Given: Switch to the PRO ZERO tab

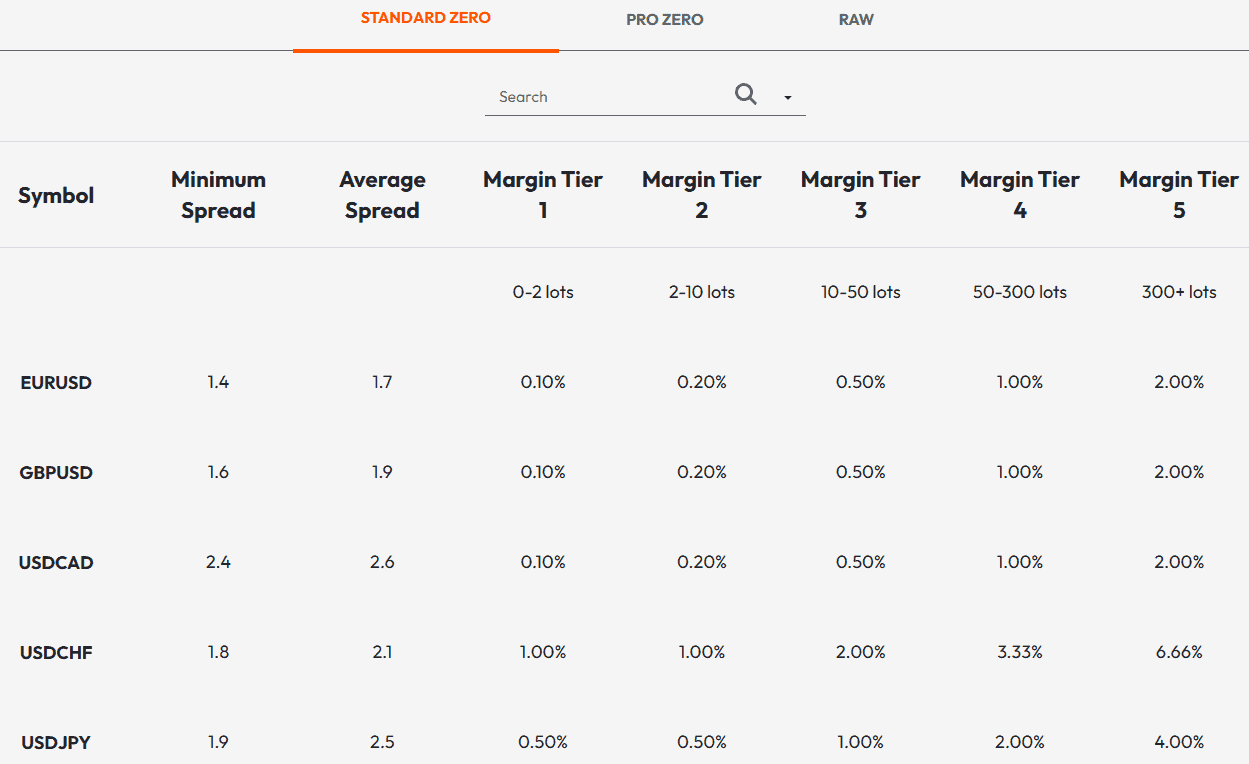Looking at the screenshot, I should coord(663,19).
